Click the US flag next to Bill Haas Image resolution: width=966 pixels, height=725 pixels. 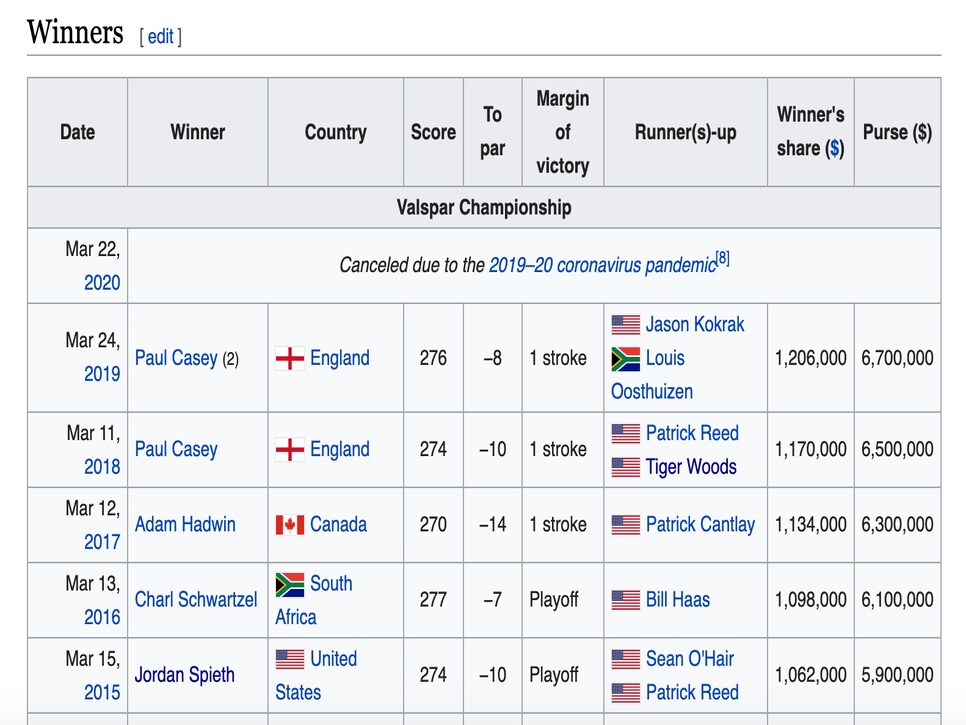625,600
